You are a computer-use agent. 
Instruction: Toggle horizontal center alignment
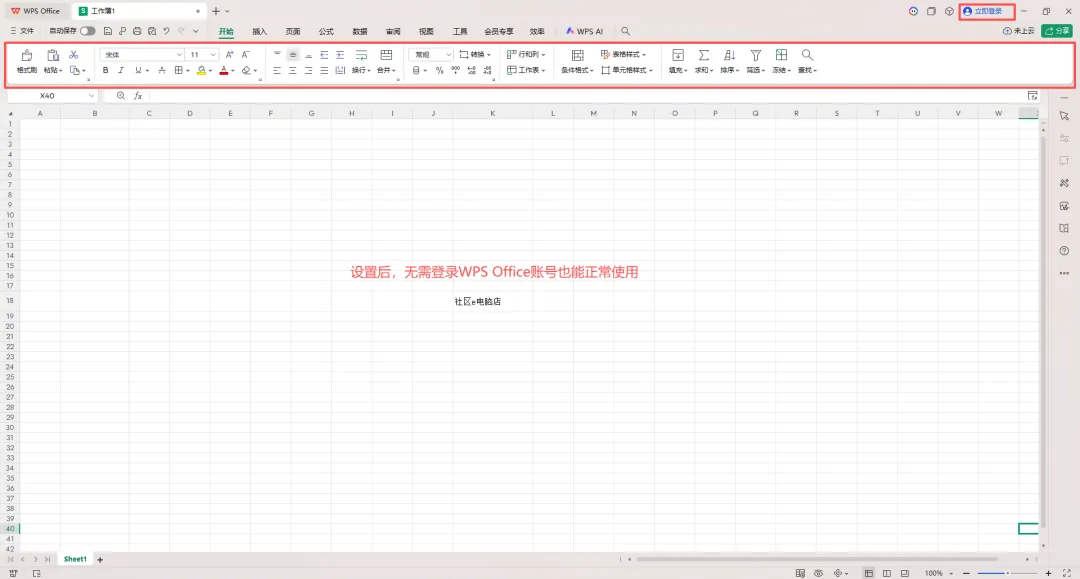point(293,70)
